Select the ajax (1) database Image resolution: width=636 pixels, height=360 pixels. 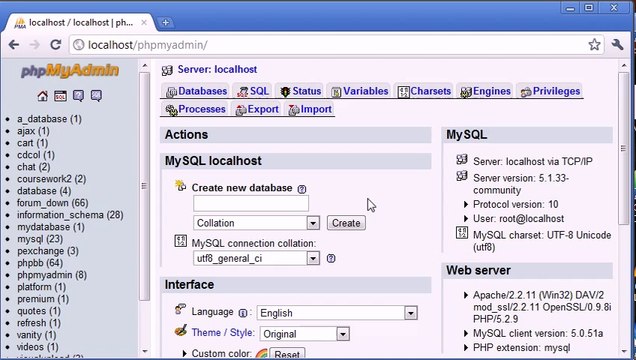pyautogui.click(x=33, y=131)
